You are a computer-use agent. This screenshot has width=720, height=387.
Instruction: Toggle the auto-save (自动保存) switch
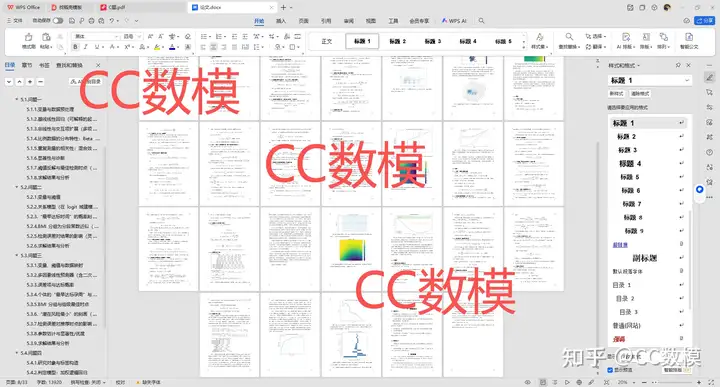[58, 21]
